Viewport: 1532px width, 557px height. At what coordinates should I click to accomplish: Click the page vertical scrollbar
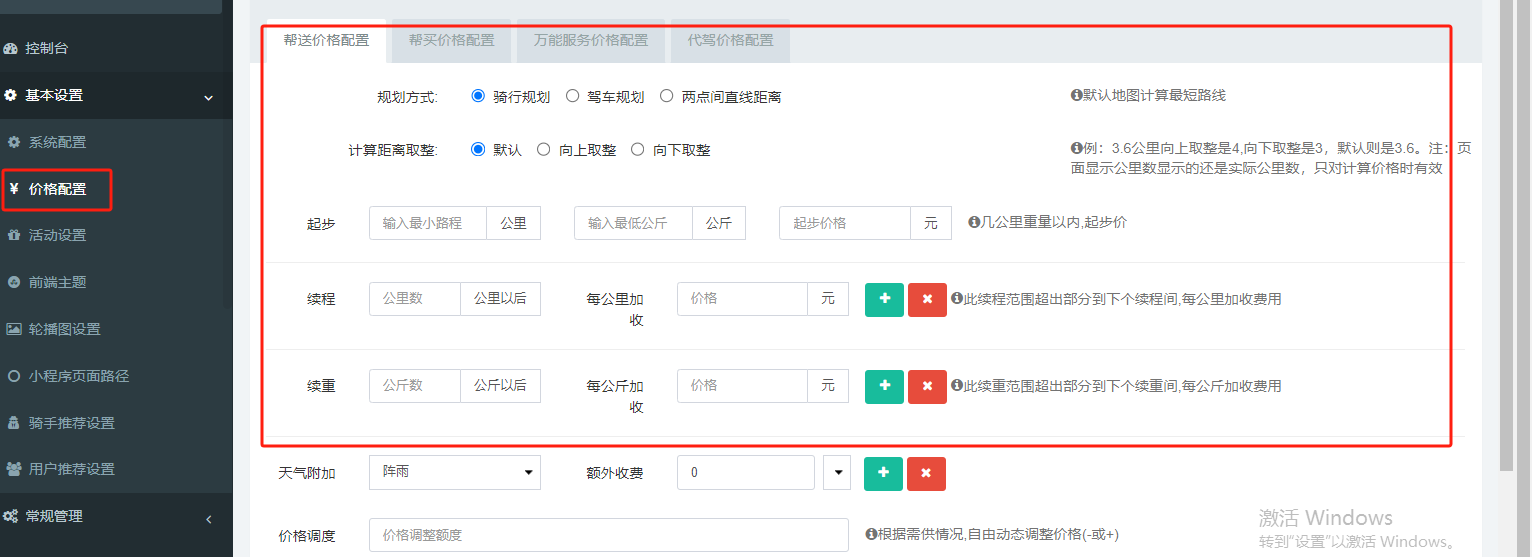tap(1506, 235)
